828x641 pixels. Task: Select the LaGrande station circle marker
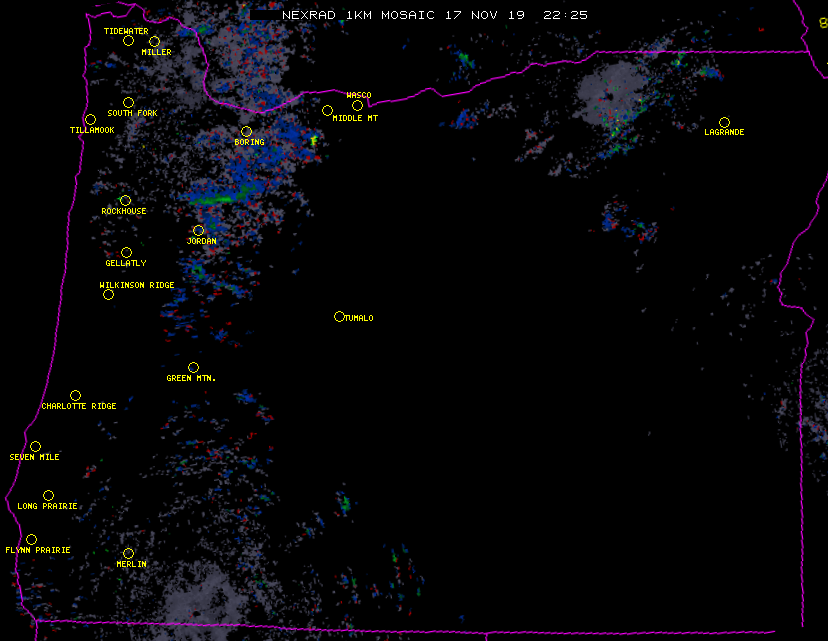724,123
